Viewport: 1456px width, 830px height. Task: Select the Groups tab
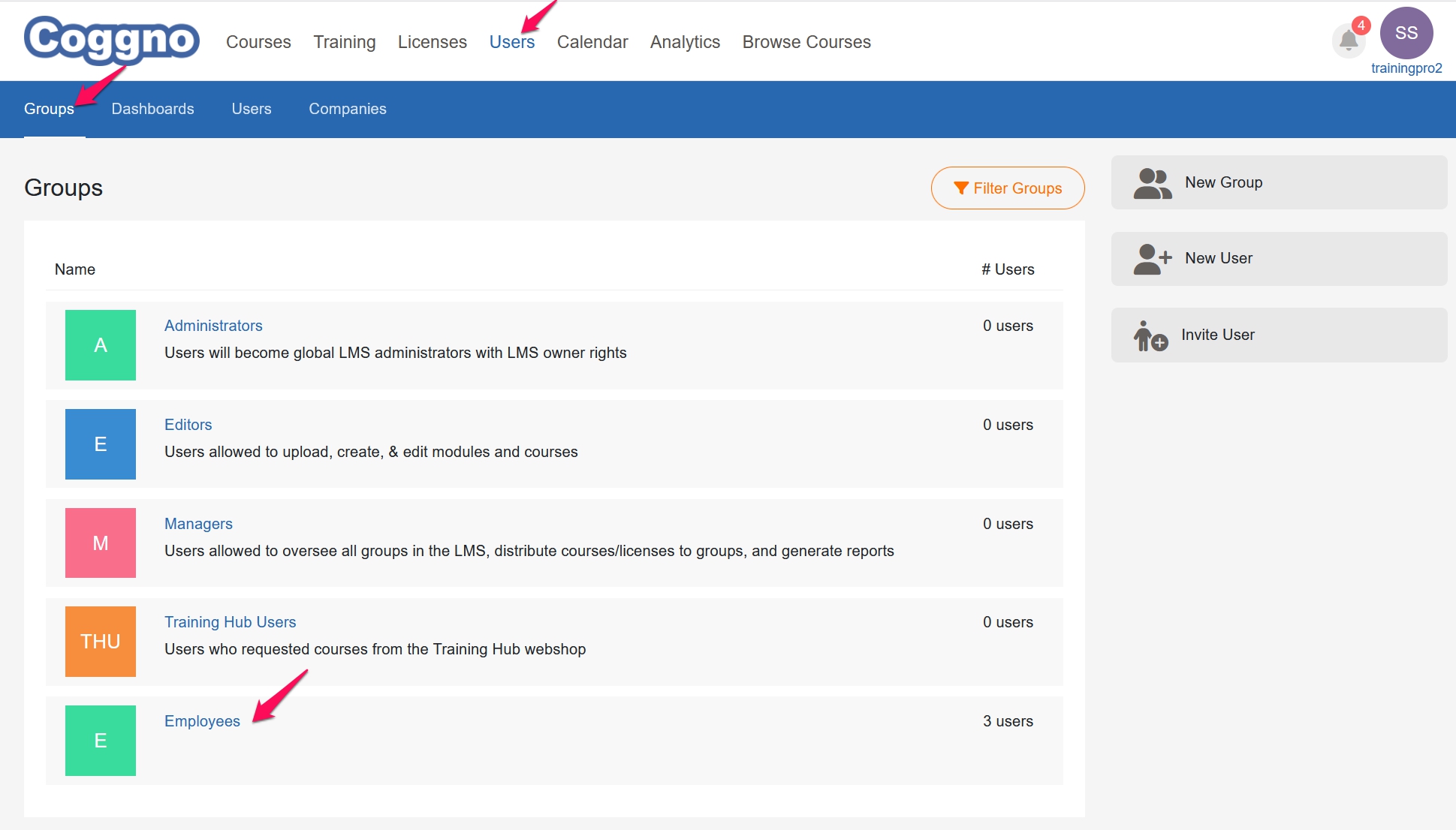[49, 109]
